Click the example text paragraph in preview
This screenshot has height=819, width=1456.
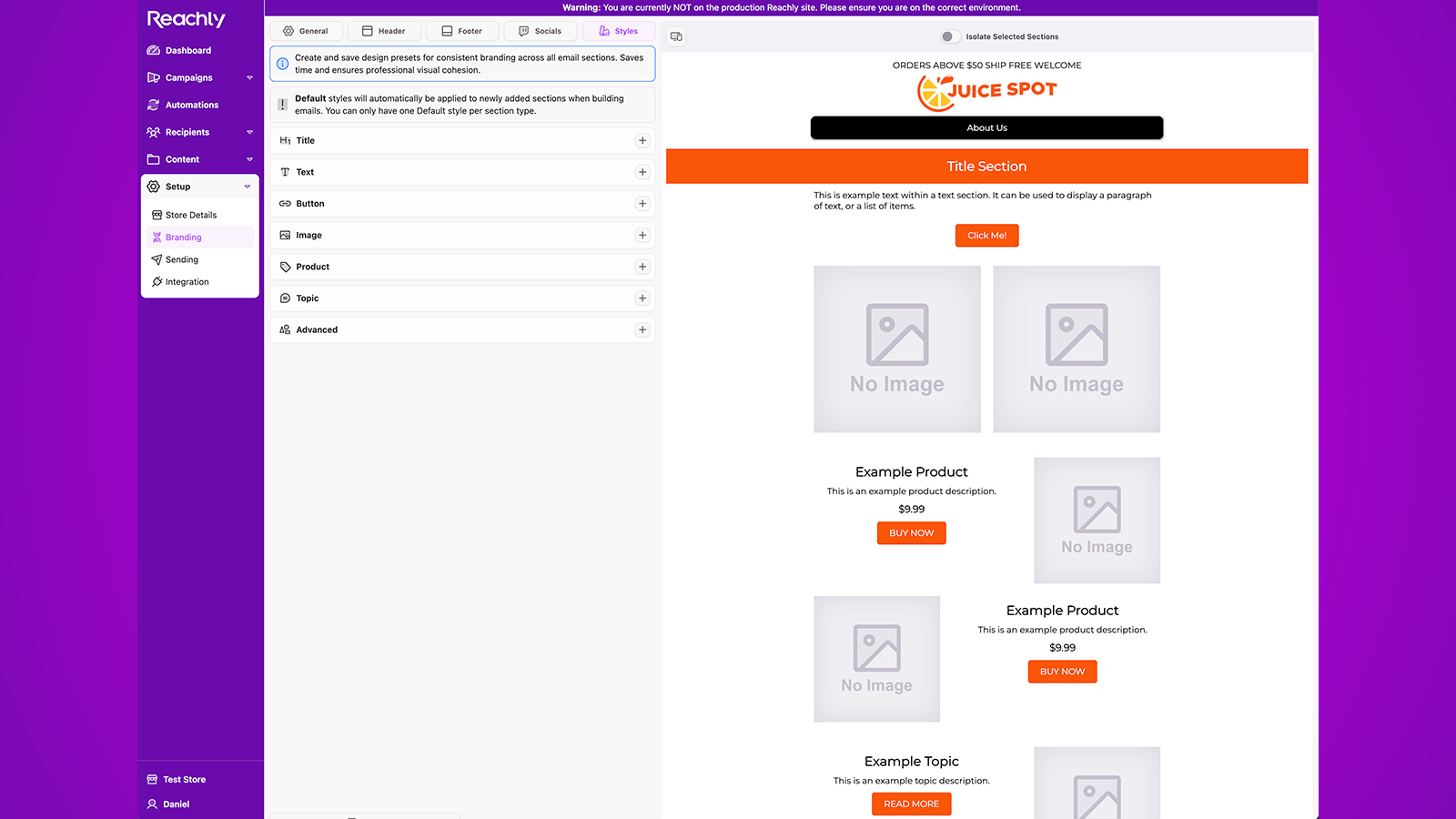point(983,201)
